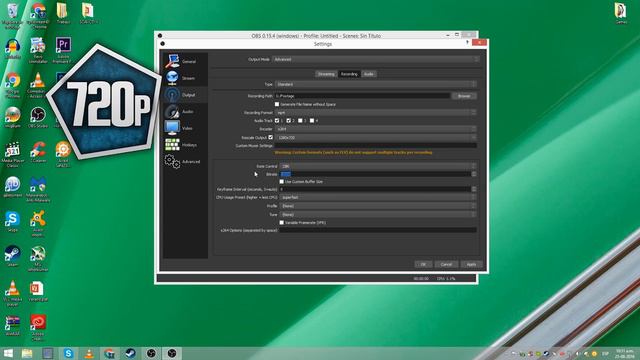Switch to the Recording tab
The height and width of the screenshot is (360, 640).
349,74
